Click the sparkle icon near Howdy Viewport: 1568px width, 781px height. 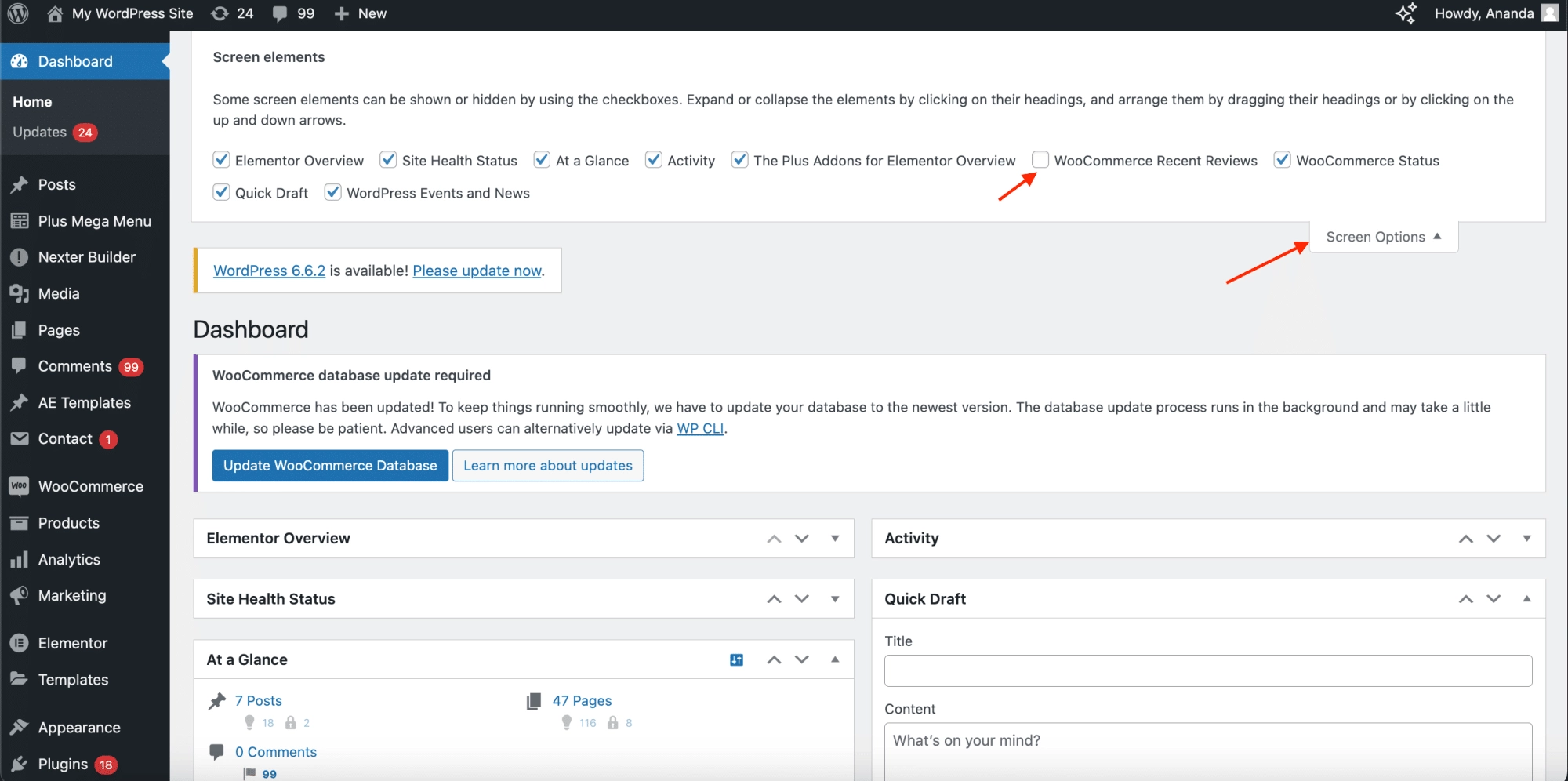1406,13
